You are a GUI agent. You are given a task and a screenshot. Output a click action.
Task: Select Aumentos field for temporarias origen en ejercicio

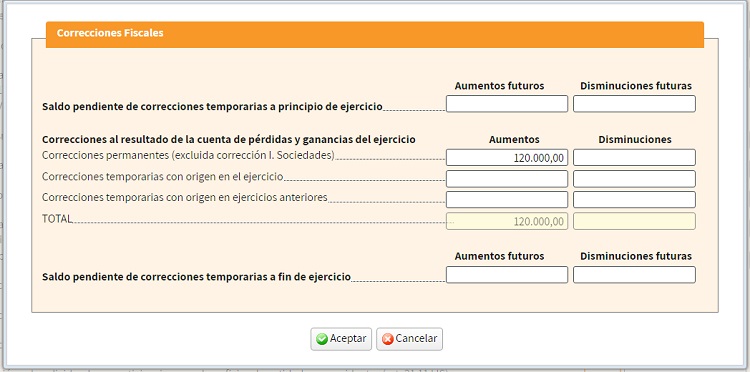tap(507, 179)
